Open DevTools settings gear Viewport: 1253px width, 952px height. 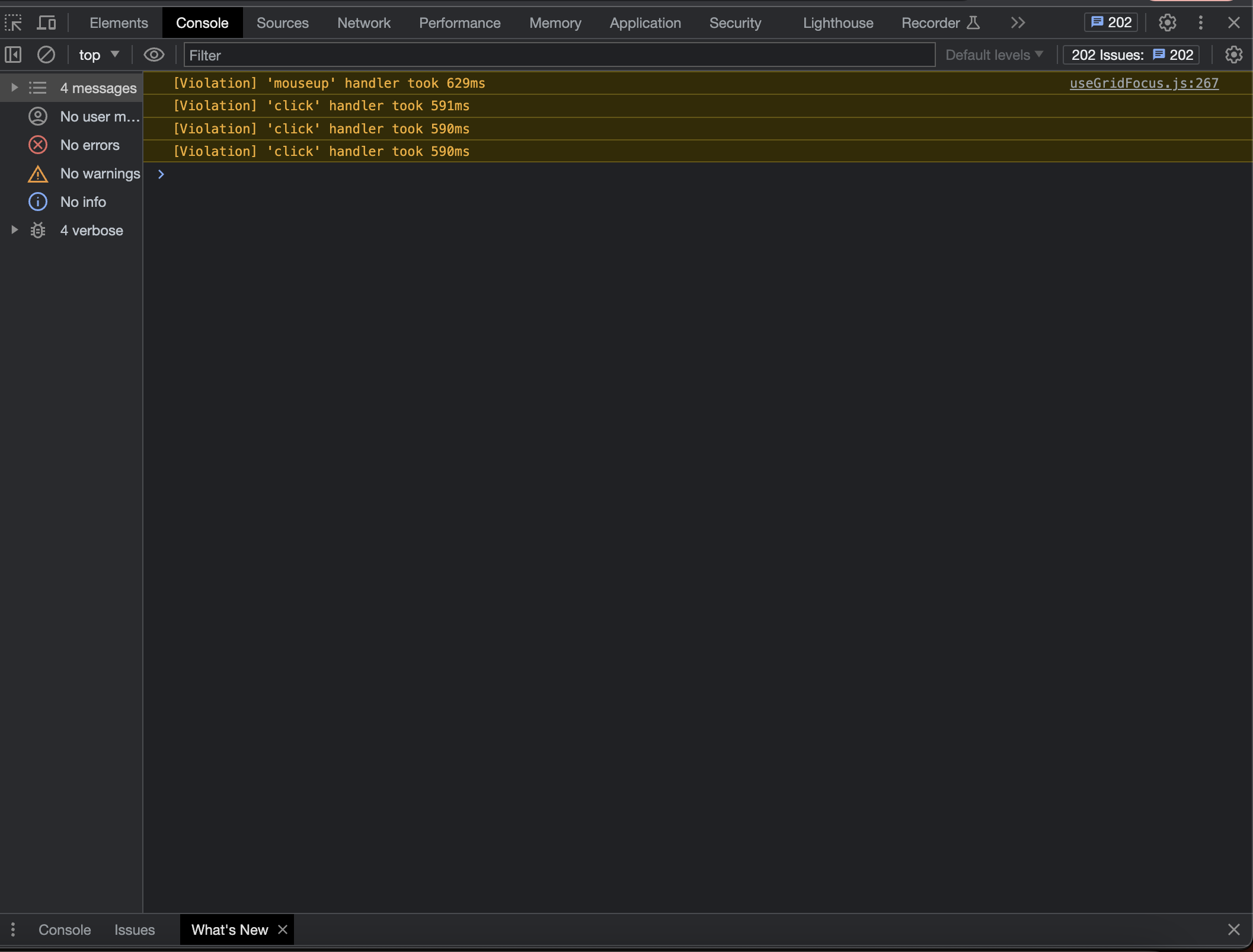tap(1166, 23)
